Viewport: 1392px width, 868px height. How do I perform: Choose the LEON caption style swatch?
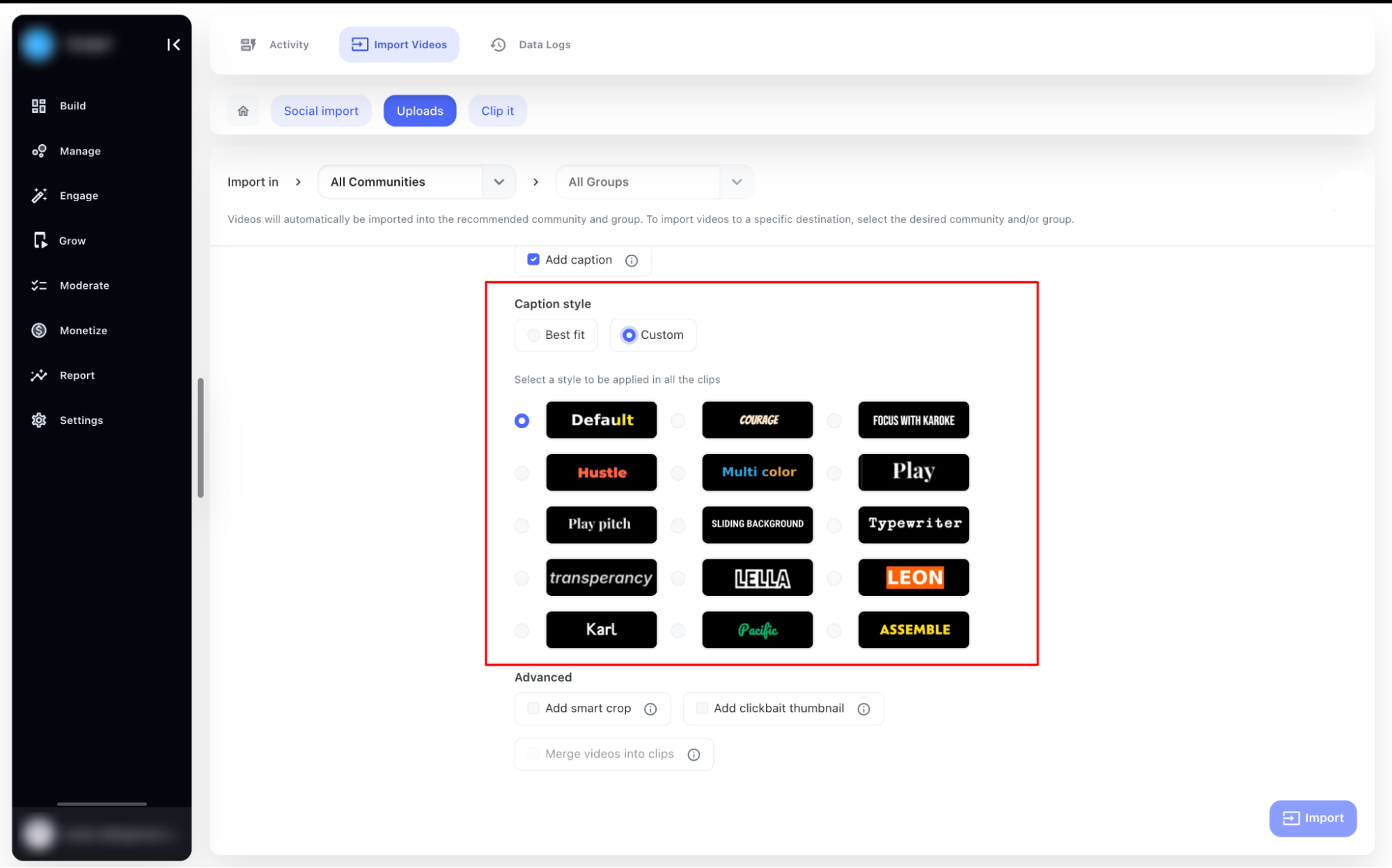tap(913, 577)
